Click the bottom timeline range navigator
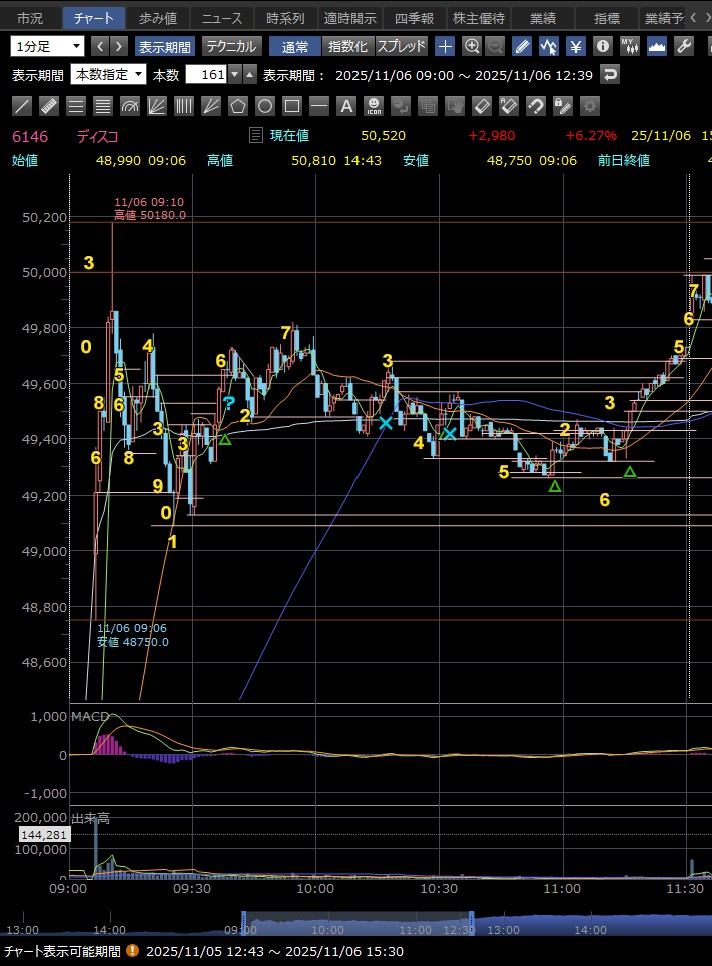Screen dimensions: 712x966 [357, 925]
